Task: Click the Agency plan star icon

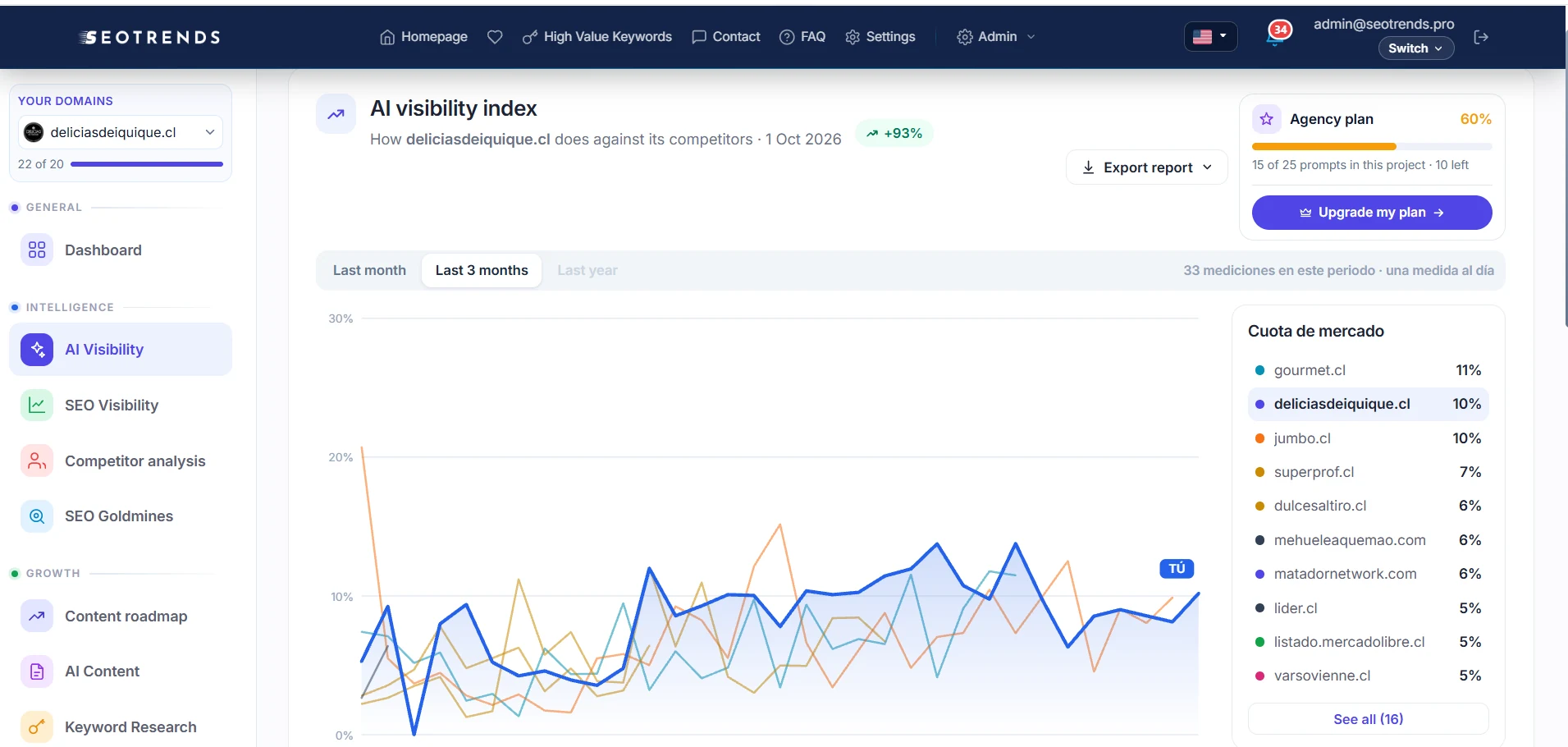Action: (x=1267, y=119)
